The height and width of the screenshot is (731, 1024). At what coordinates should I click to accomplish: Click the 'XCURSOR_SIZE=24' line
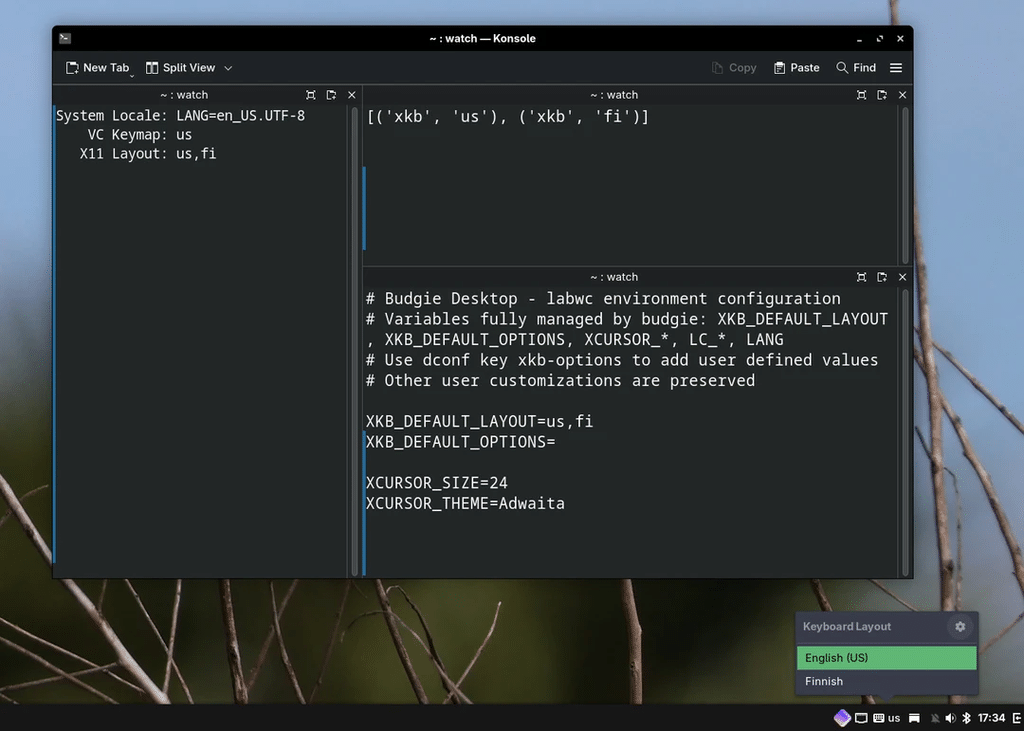pyautogui.click(x=436, y=483)
